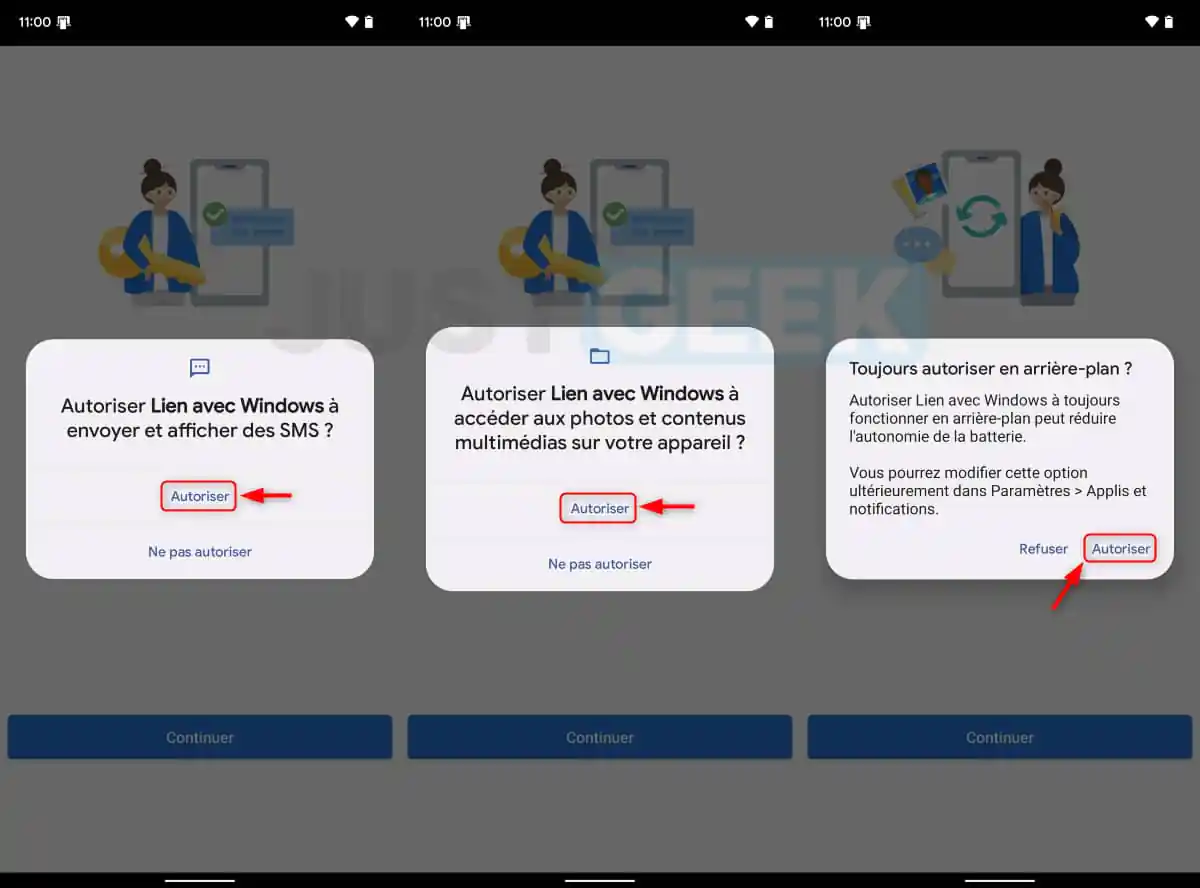Tap the Wi-Fi status icon on left screen

click(352, 22)
